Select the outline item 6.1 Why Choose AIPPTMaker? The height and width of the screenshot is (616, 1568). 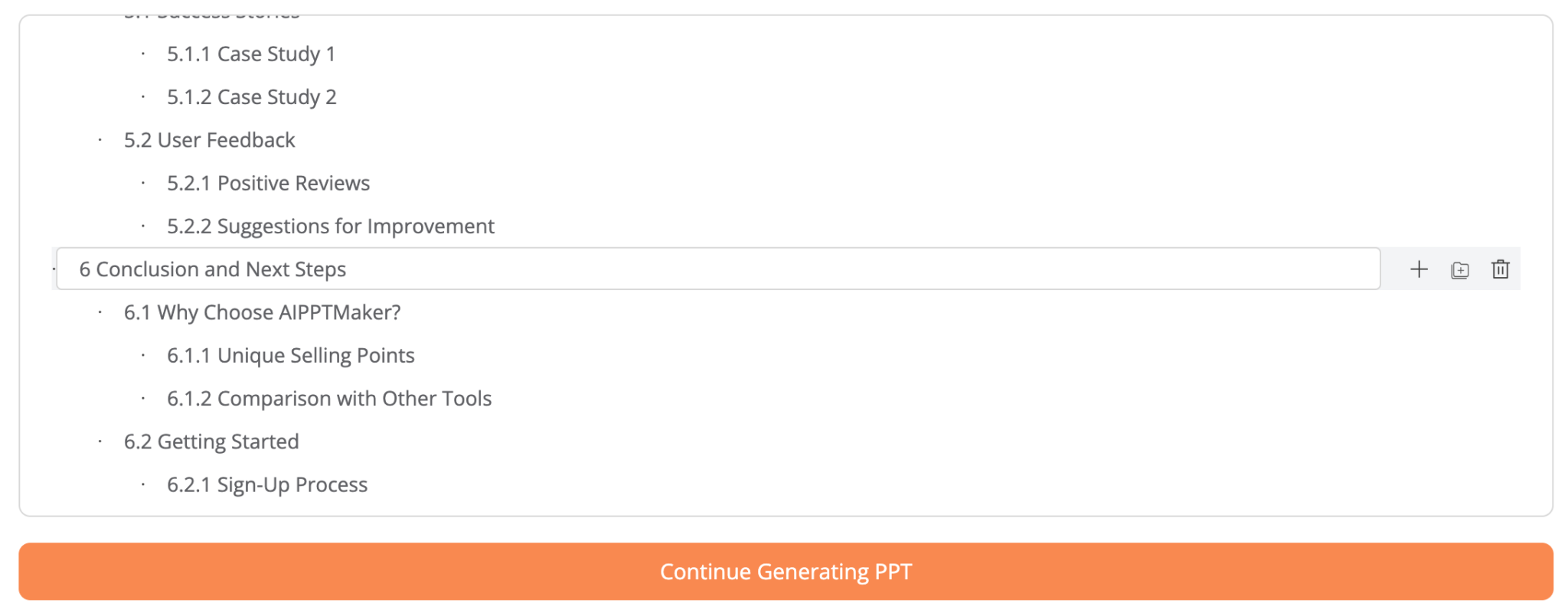pos(263,312)
